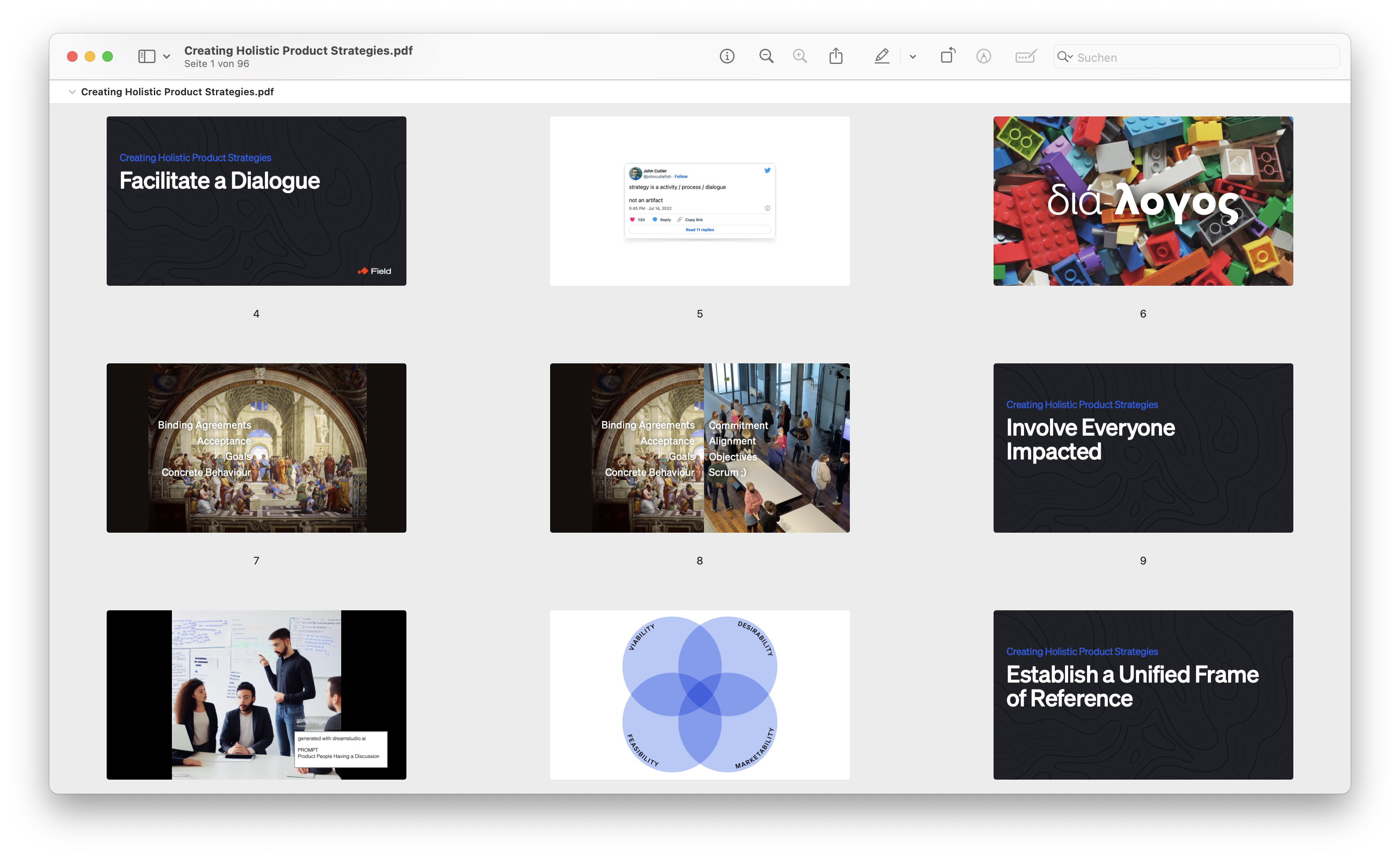Select the John Cutler tweet slide
Image resolution: width=1400 pixels, height=859 pixels.
pyautogui.click(x=700, y=201)
